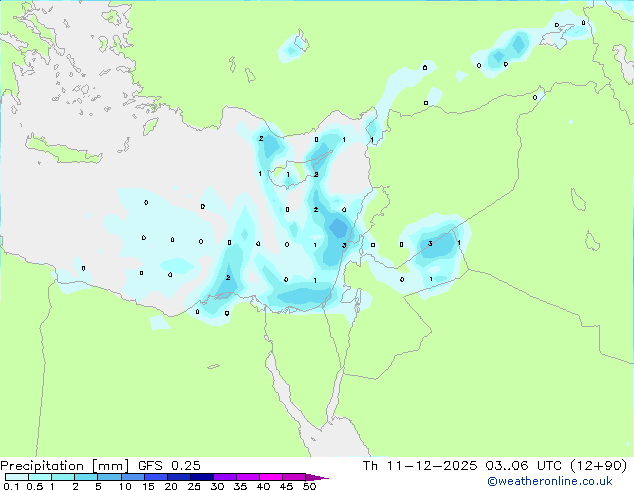Image resolution: width=634 pixels, height=490 pixels.
Task: Select the legend swatch between 1 and 2
Action: [x=63, y=477]
